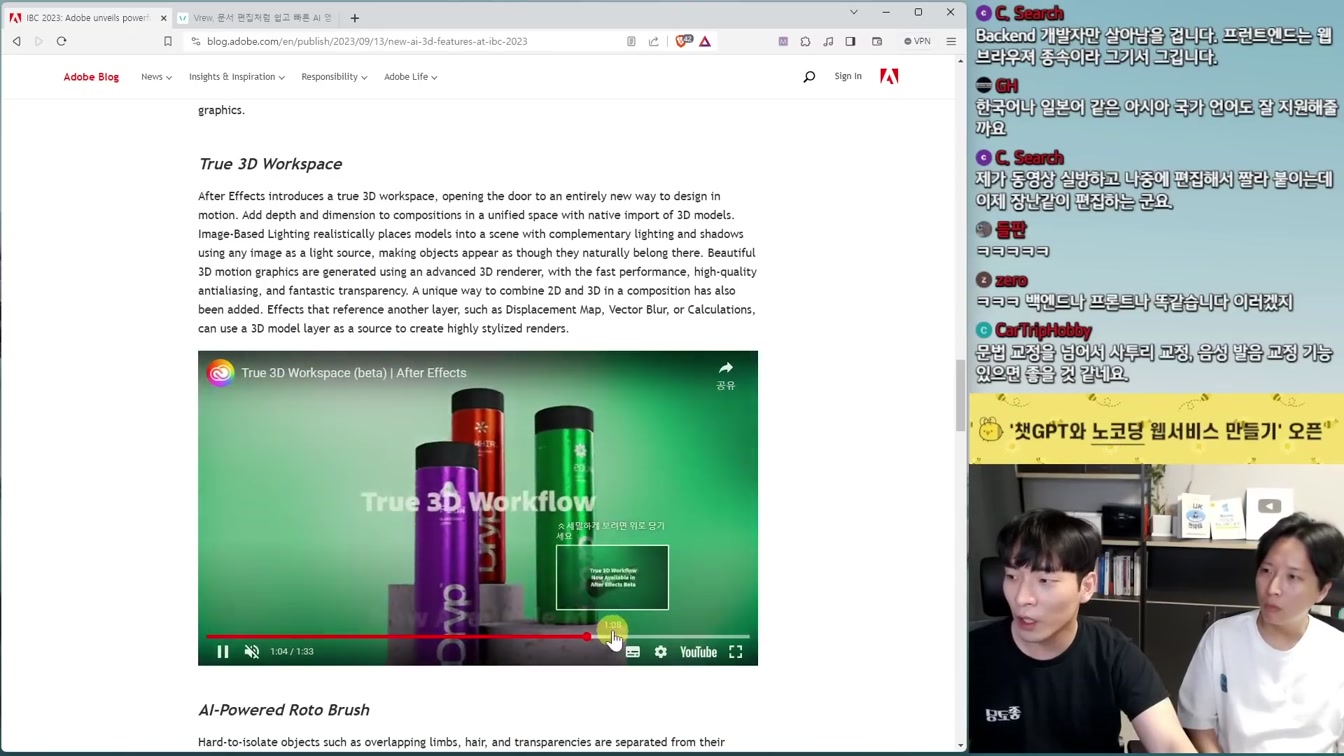The width and height of the screenshot is (1344, 756).
Task: Unmute the video sound
Action: (x=252, y=652)
